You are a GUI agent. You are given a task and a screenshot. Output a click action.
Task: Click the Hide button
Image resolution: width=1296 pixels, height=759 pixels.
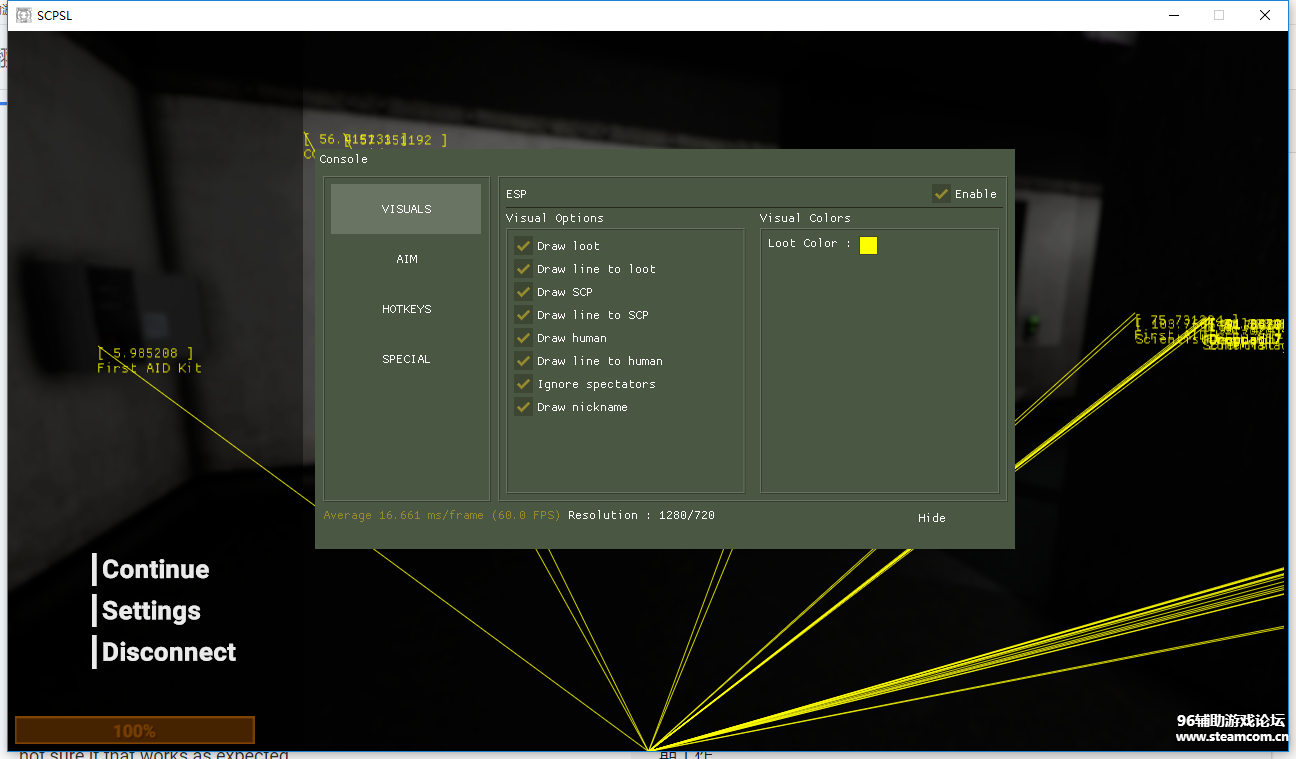coord(931,518)
